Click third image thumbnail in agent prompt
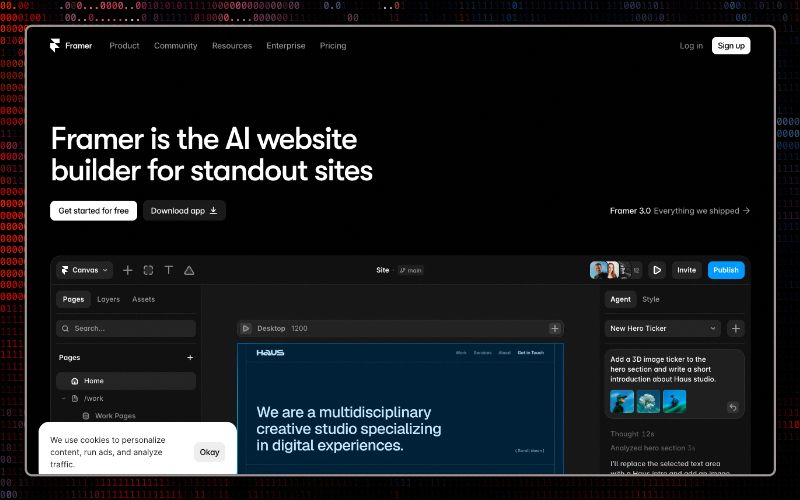 pos(674,402)
